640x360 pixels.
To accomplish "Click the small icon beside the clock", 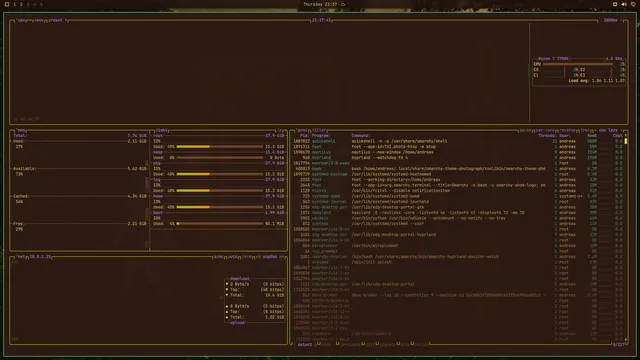I will pos(343,4).
